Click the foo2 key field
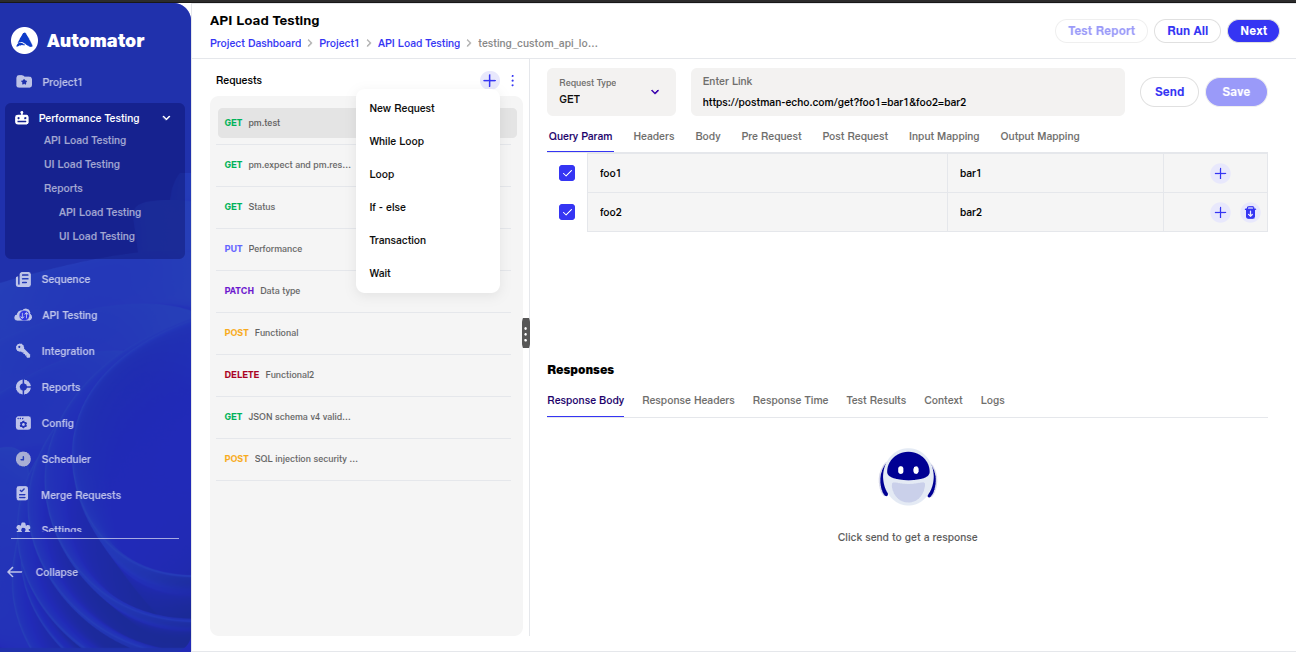This screenshot has height=652, width=1296. [x=767, y=212]
